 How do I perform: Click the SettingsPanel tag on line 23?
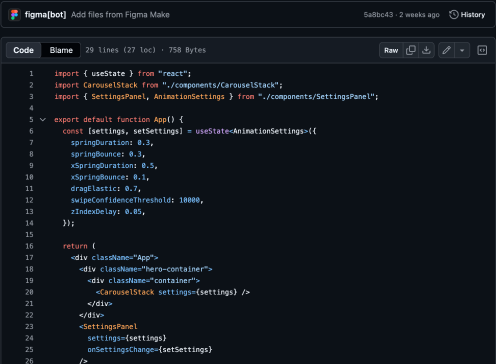pos(110,327)
